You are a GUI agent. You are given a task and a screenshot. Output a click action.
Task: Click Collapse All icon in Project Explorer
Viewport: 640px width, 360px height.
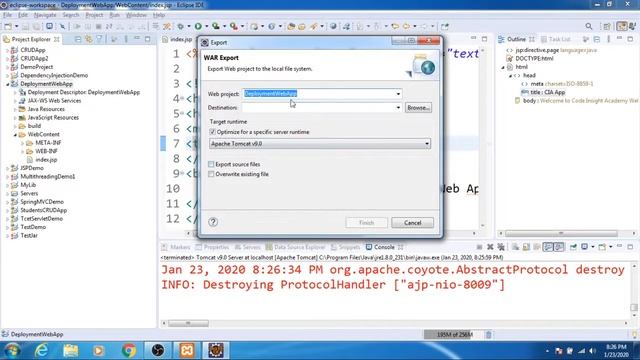pos(78,40)
